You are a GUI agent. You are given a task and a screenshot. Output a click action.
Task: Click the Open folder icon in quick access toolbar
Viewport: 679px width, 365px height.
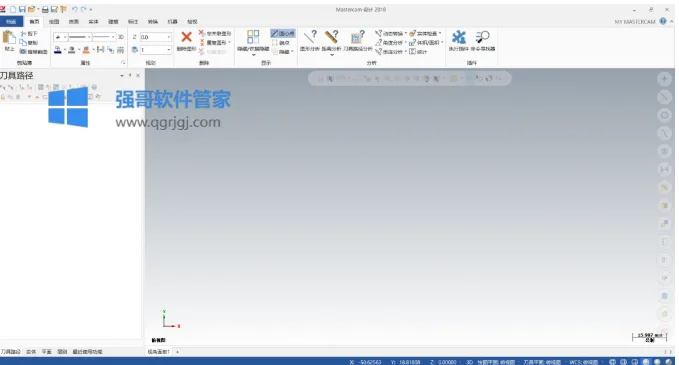pyautogui.click(x=31, y=9)
